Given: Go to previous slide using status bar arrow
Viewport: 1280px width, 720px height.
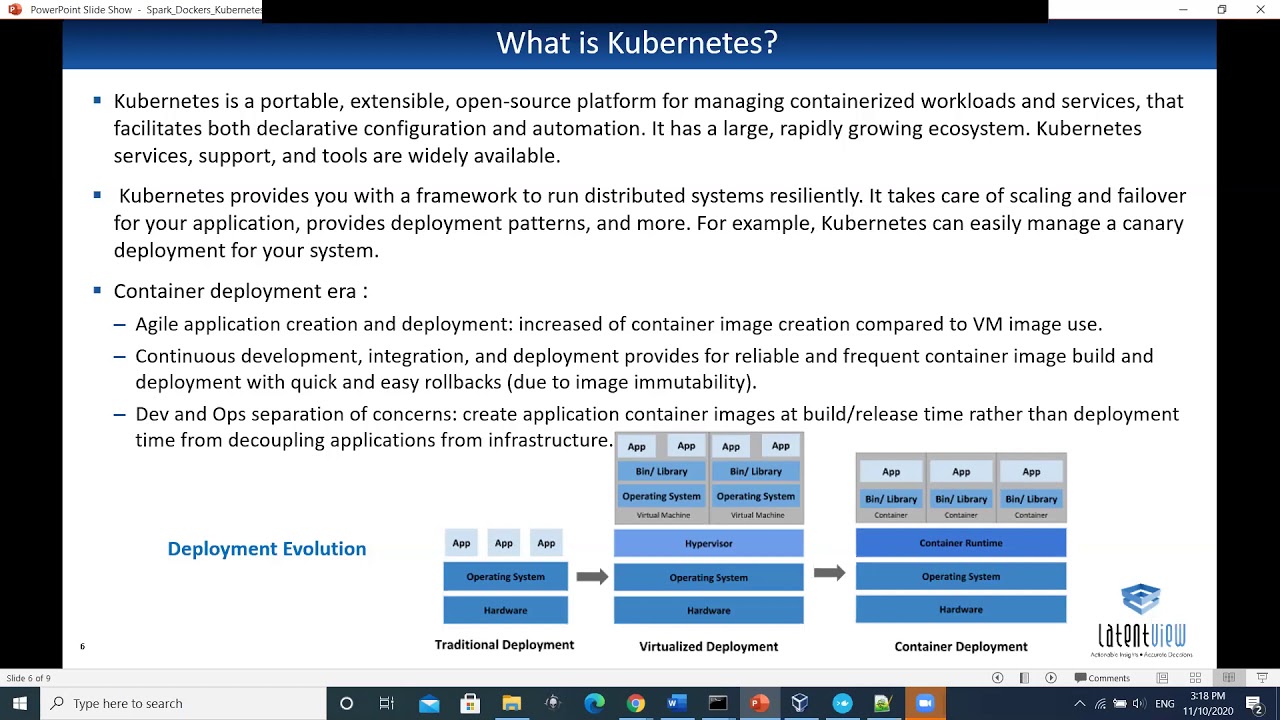Looking at the screenshot, I should pos(997,678).
